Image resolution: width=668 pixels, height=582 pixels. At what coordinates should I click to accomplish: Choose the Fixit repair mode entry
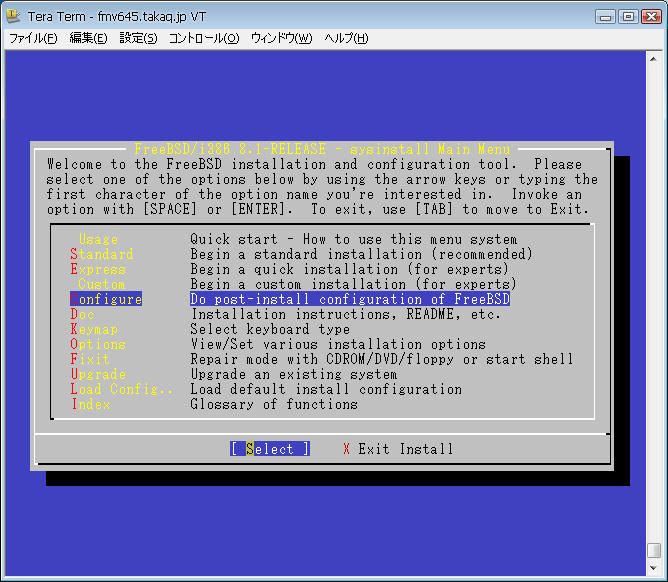pyautogui.click(x=90, y=360)
